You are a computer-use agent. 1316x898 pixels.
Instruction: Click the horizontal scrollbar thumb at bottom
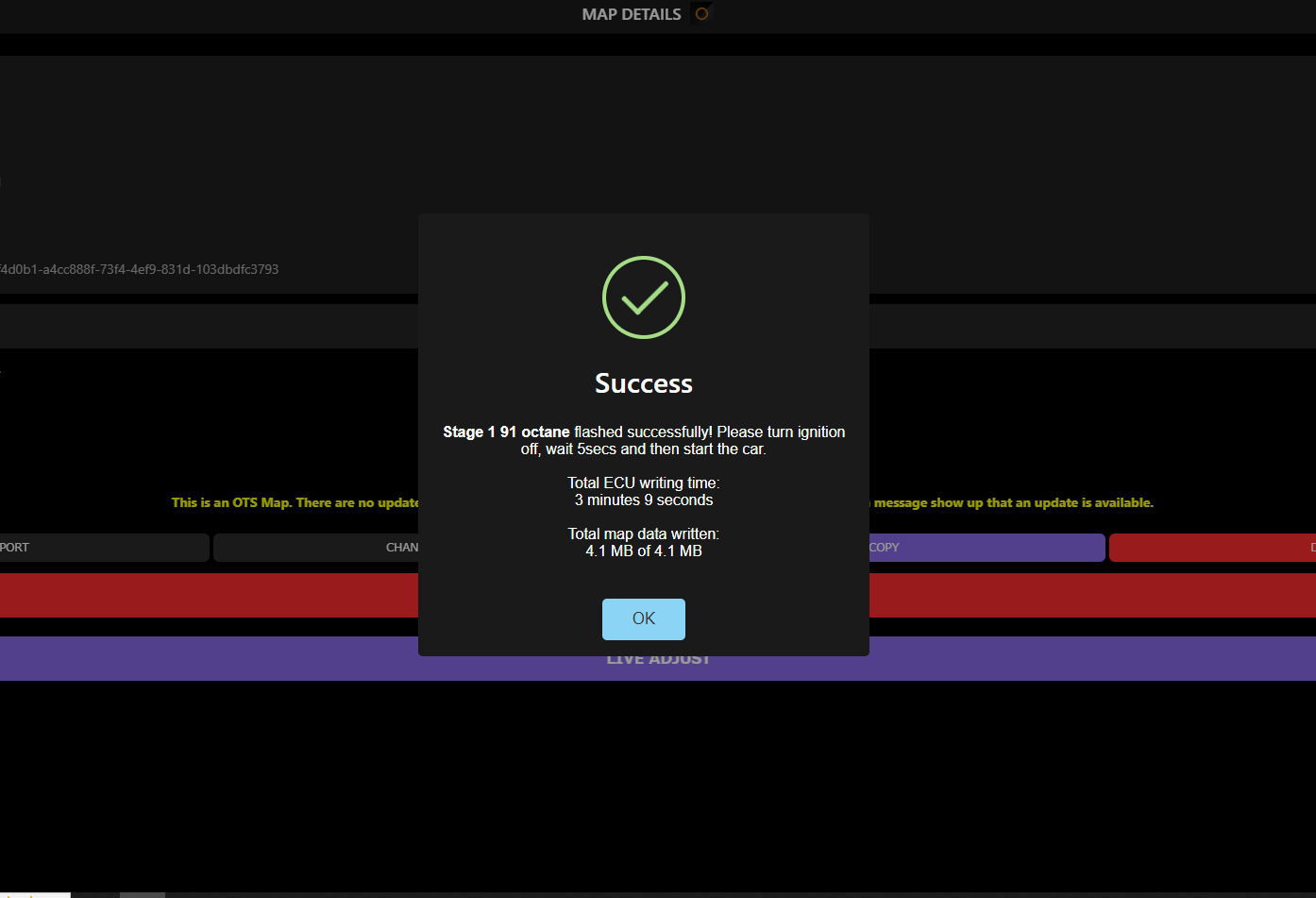tap(143, 894)
